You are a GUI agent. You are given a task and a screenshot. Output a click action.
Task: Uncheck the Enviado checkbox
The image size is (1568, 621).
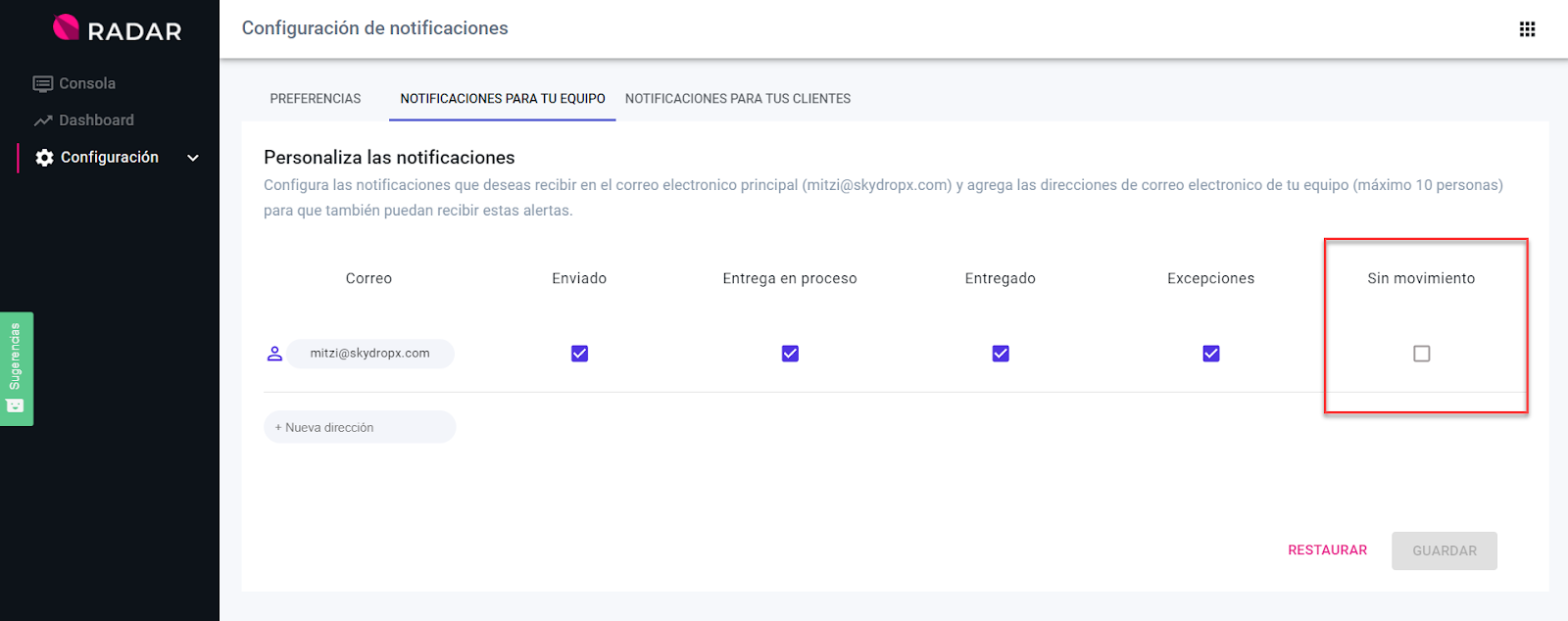579,354
